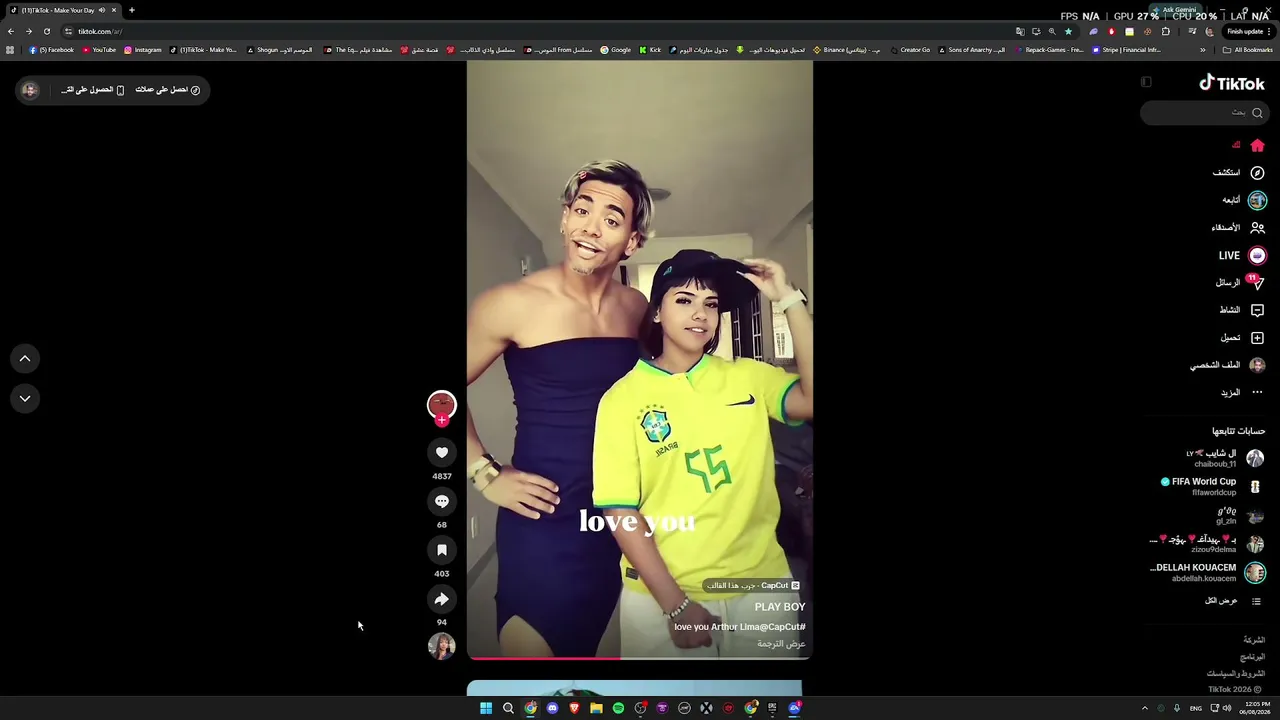Image resolution: width=1280 pixels, height=720 pixels.
Task: Open the apps grid icon in bookmarks bar
Action: 10,50
